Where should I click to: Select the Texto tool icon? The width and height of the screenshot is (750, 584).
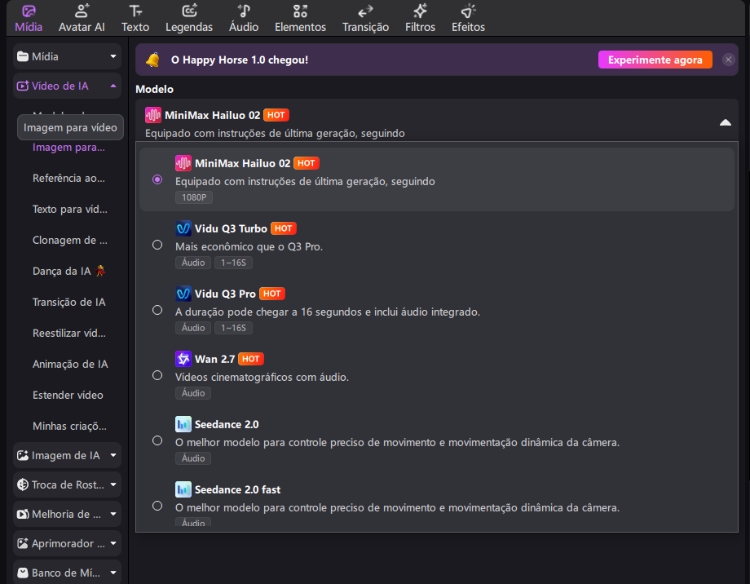click(x=135, y=11)
